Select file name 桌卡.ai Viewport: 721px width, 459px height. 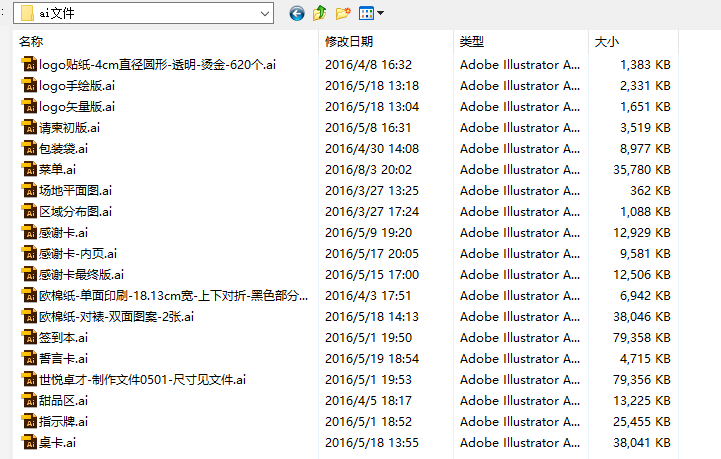coord(57,442)
